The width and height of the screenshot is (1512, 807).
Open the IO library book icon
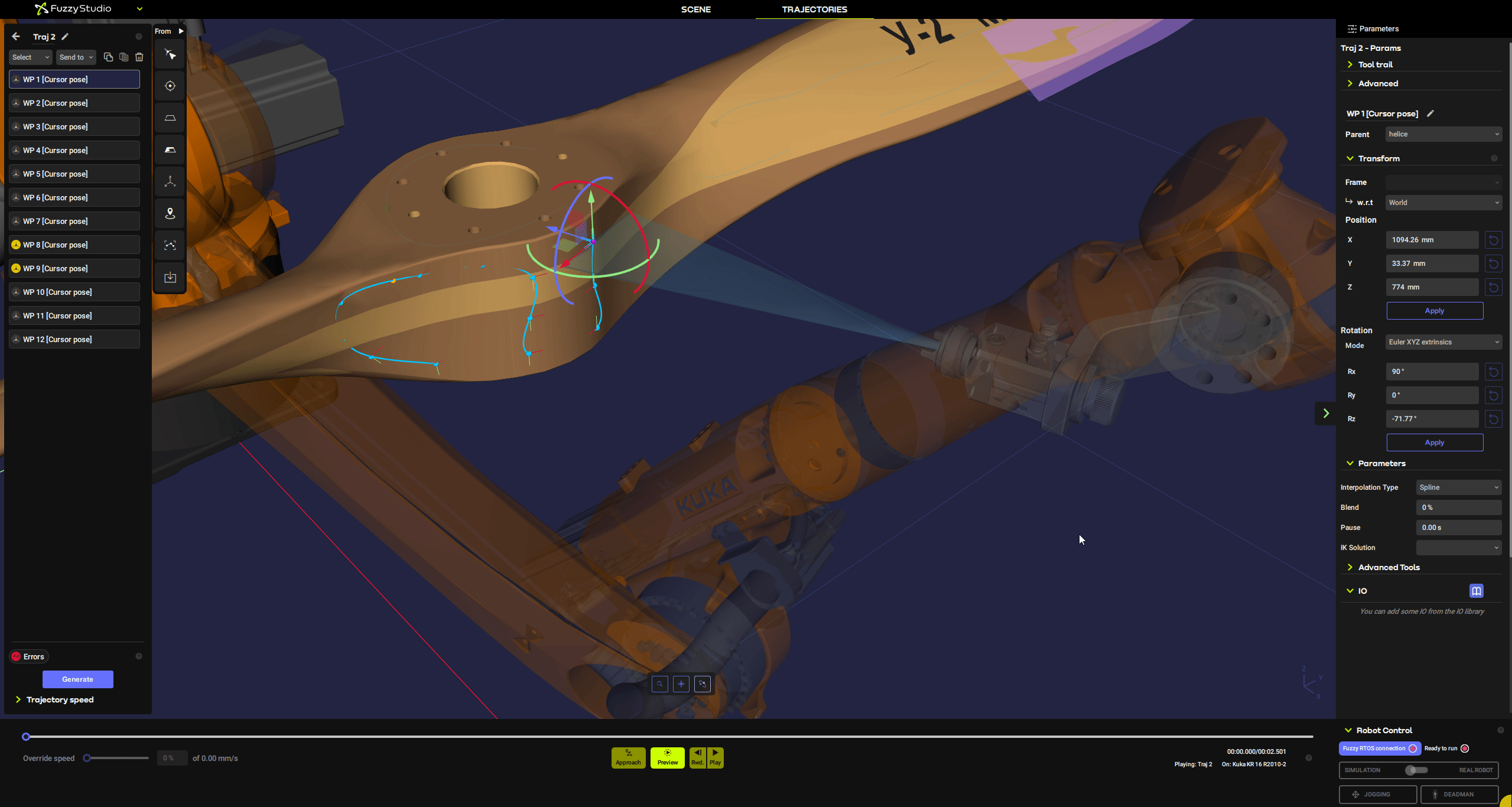tap(1476, 591)
